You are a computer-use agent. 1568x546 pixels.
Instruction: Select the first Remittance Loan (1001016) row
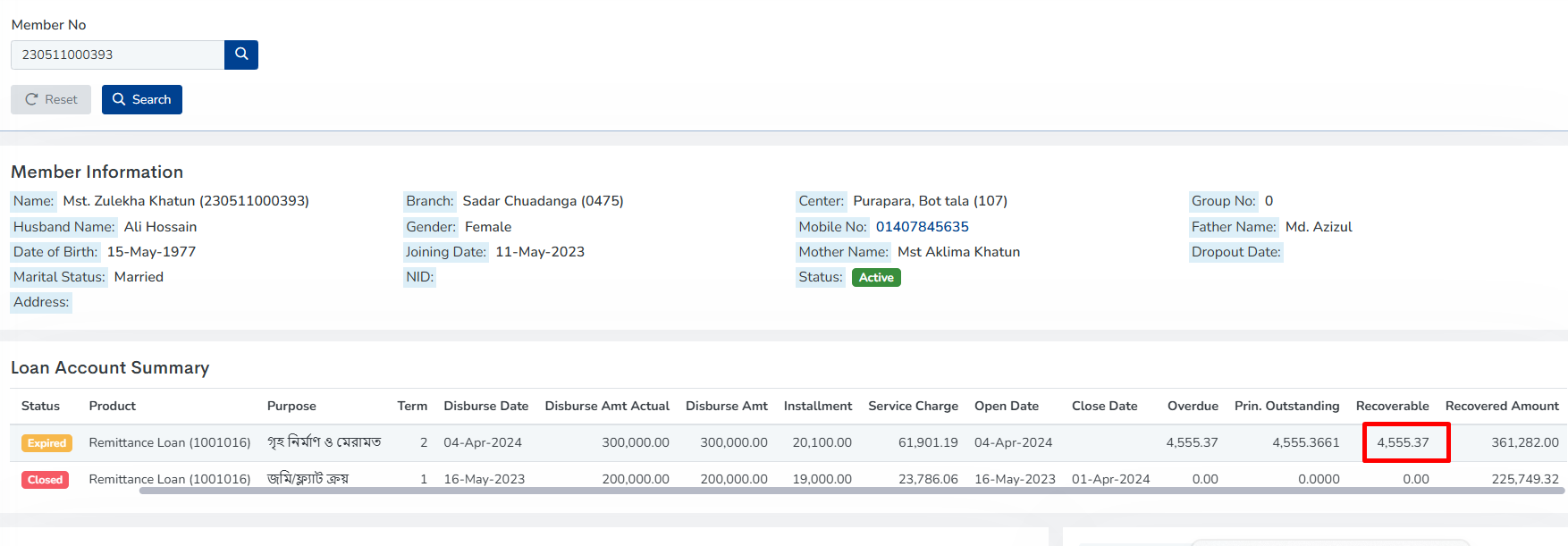pyautogui.click(x=170, y=442)
